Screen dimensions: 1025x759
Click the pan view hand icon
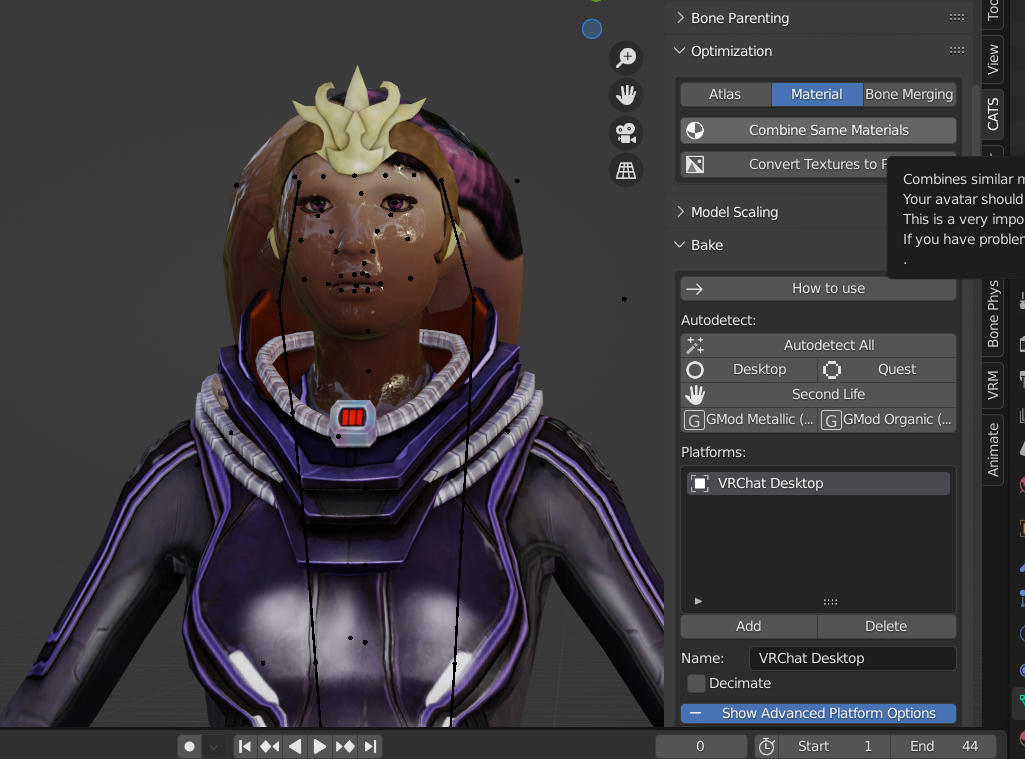(x=626, y=95)
